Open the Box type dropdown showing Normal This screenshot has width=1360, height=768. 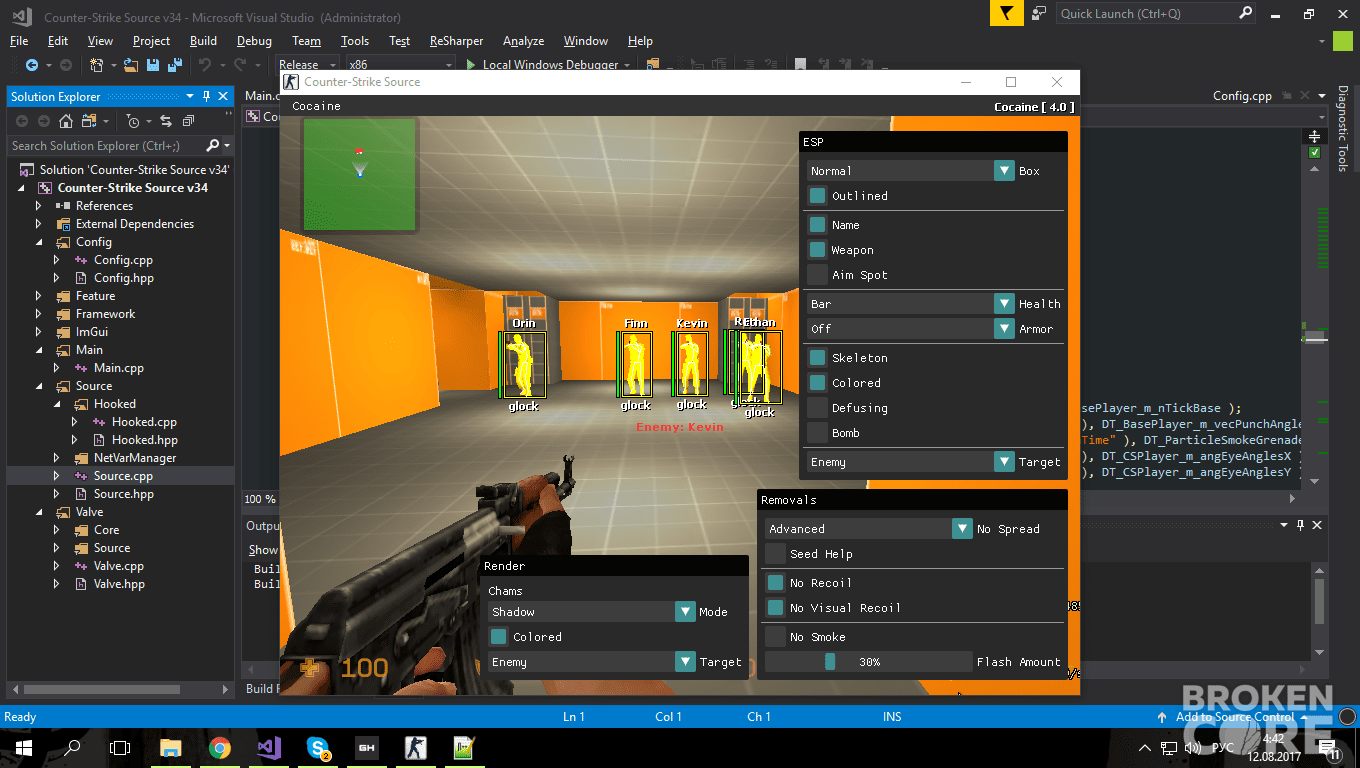[x=911, y=171]
